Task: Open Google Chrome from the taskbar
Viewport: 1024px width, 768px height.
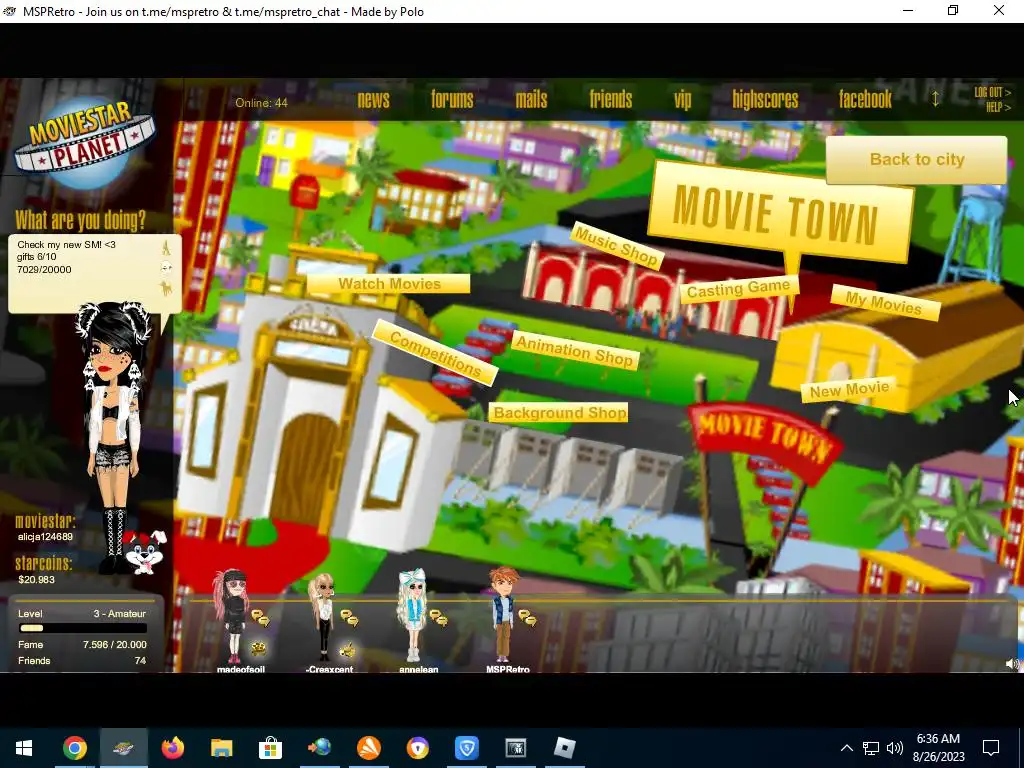Action: 74,748
